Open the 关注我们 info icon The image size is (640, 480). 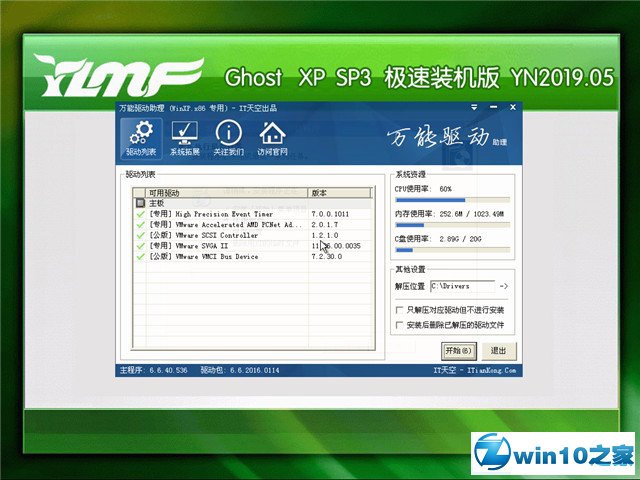(229, 139)
